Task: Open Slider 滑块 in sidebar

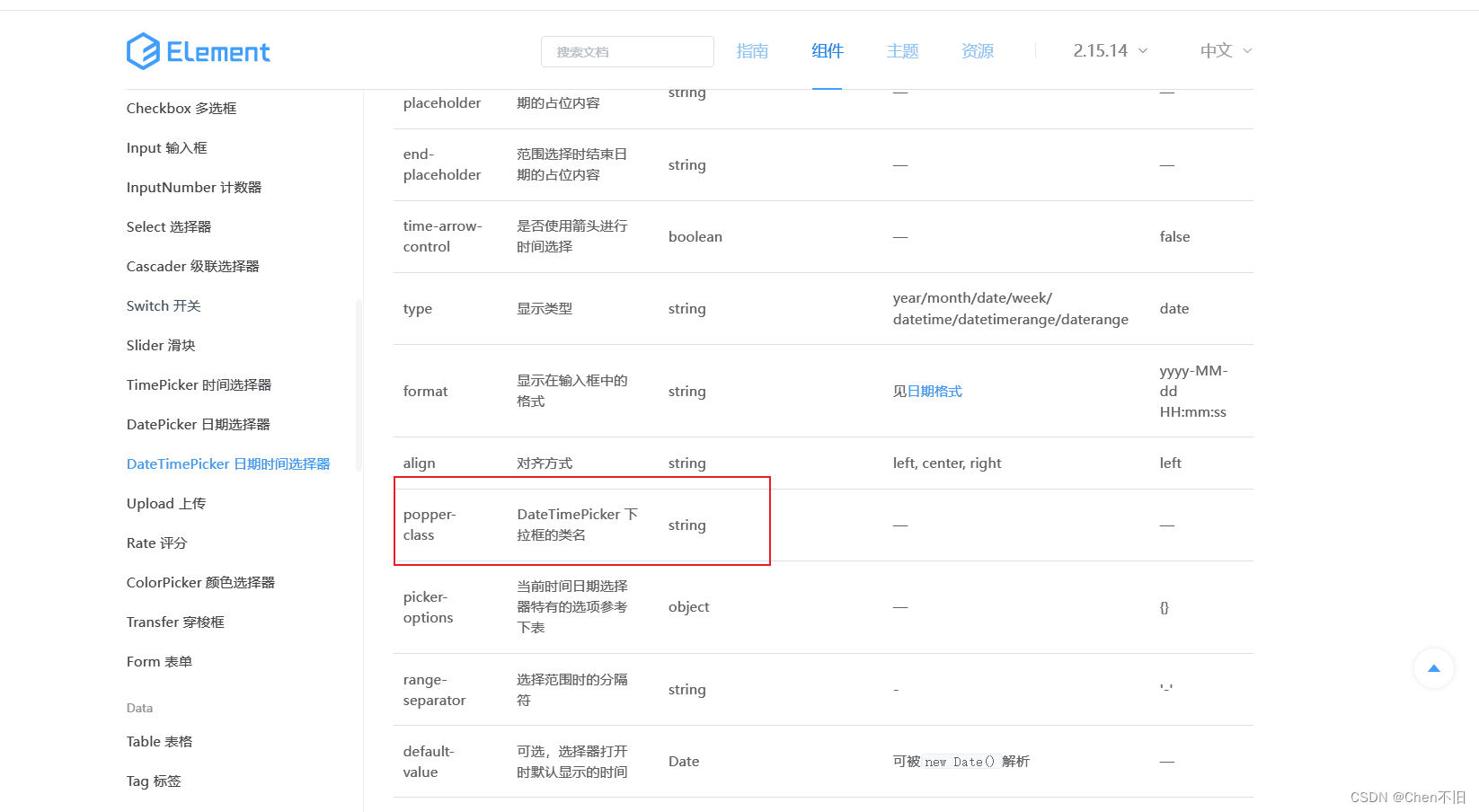Action: pos(161,345)
